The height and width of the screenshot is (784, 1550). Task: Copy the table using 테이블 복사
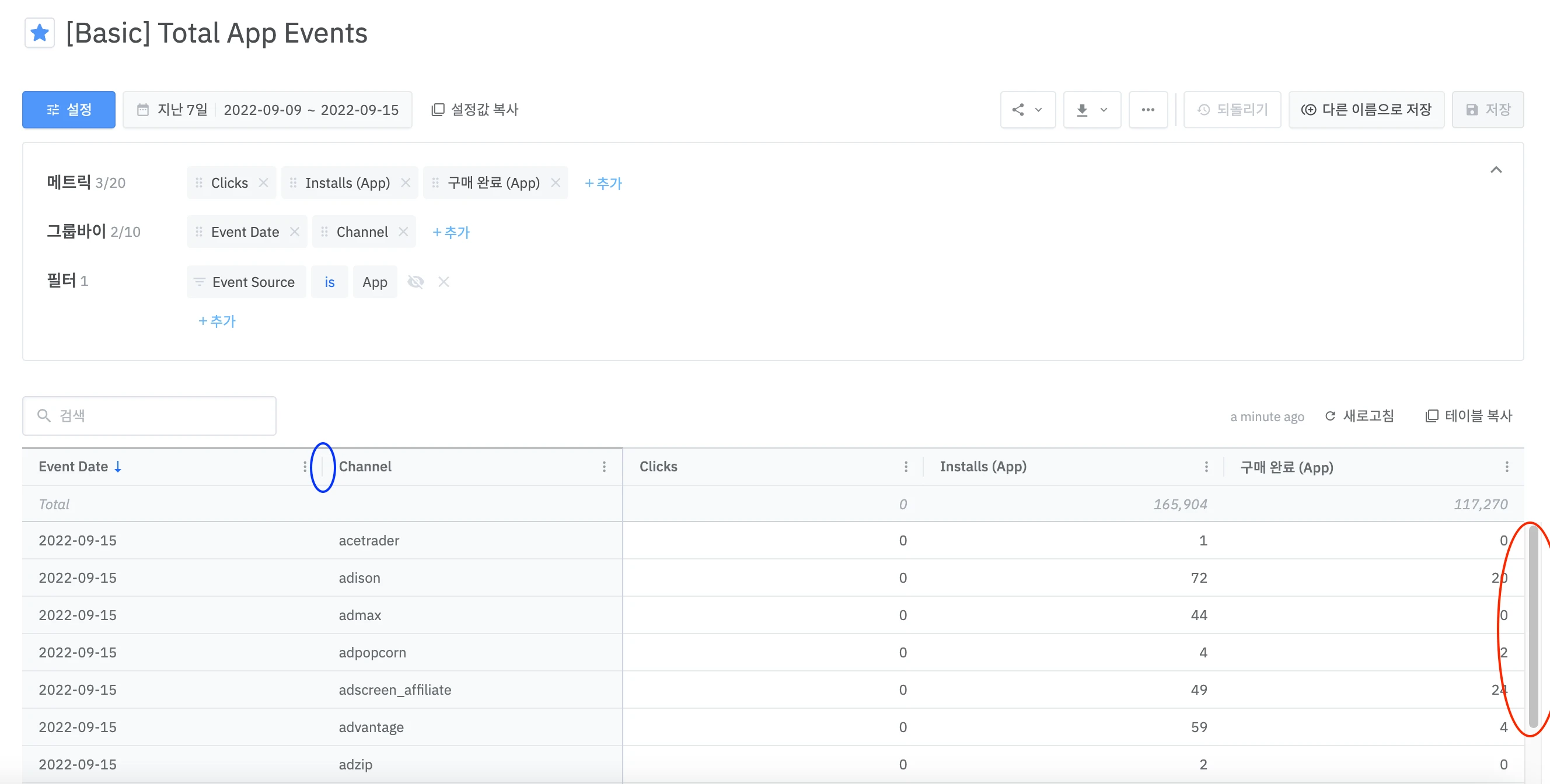click(x=1469, y=416)
